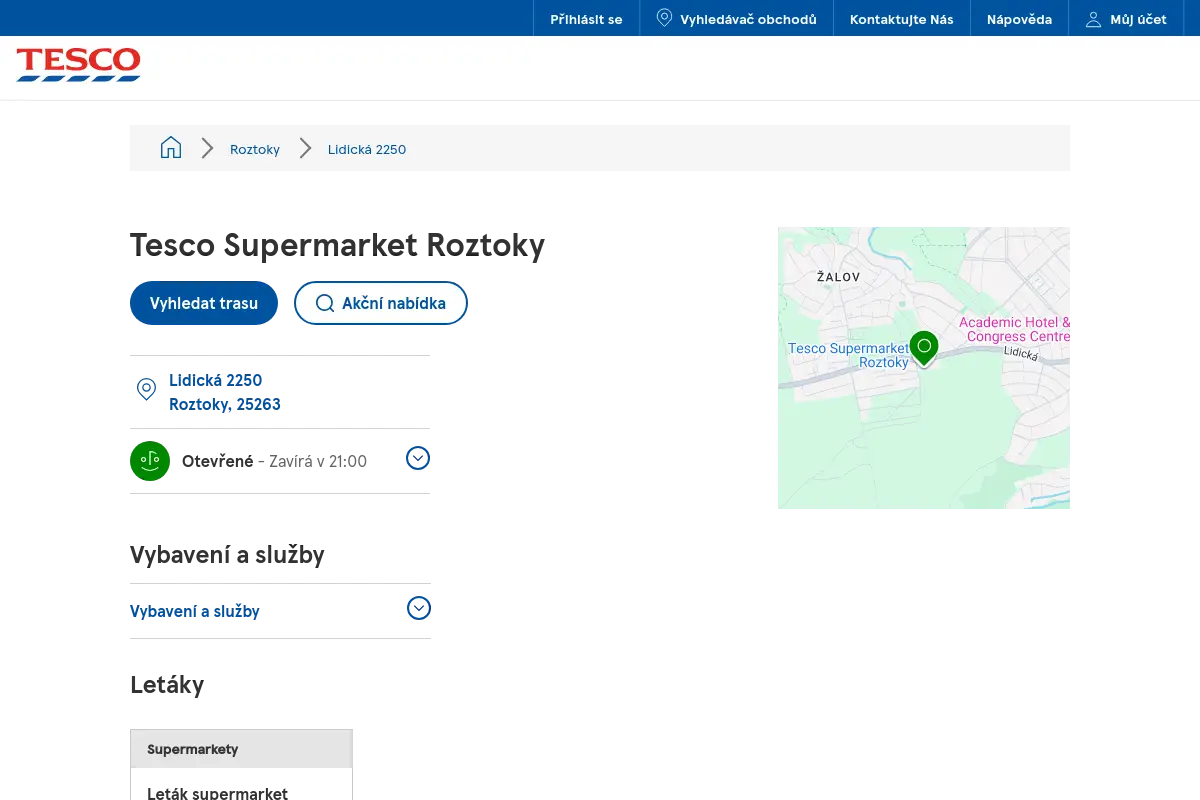Click Vyhledat trasu button
The height and width of the screenshot is (800, 1200).
[204, 303]
